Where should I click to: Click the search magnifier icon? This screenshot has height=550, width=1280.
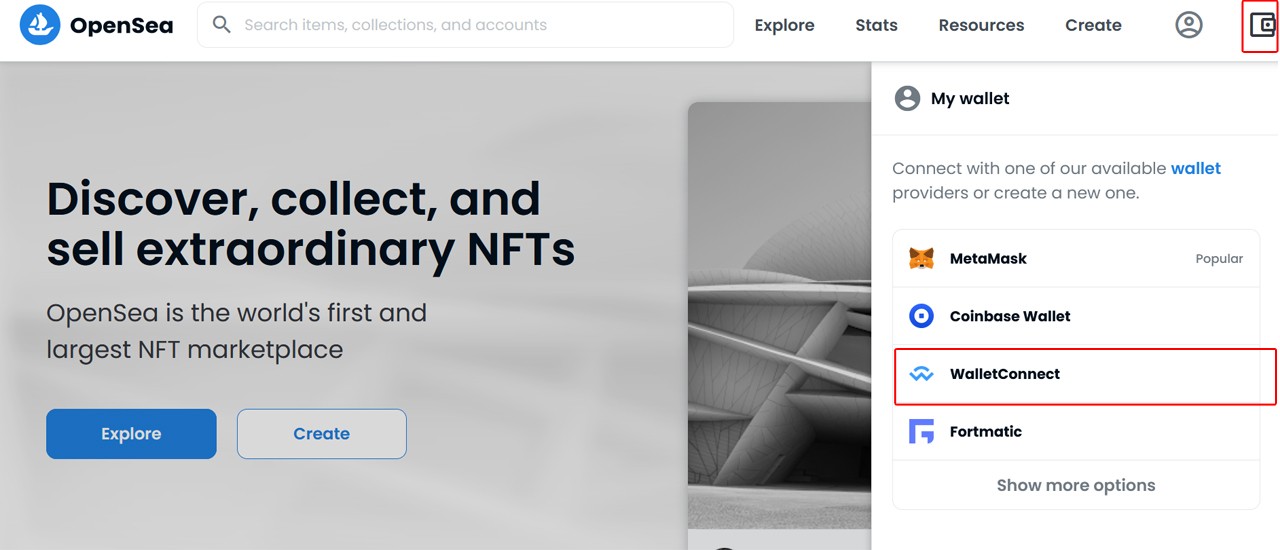tap(222, 25)
